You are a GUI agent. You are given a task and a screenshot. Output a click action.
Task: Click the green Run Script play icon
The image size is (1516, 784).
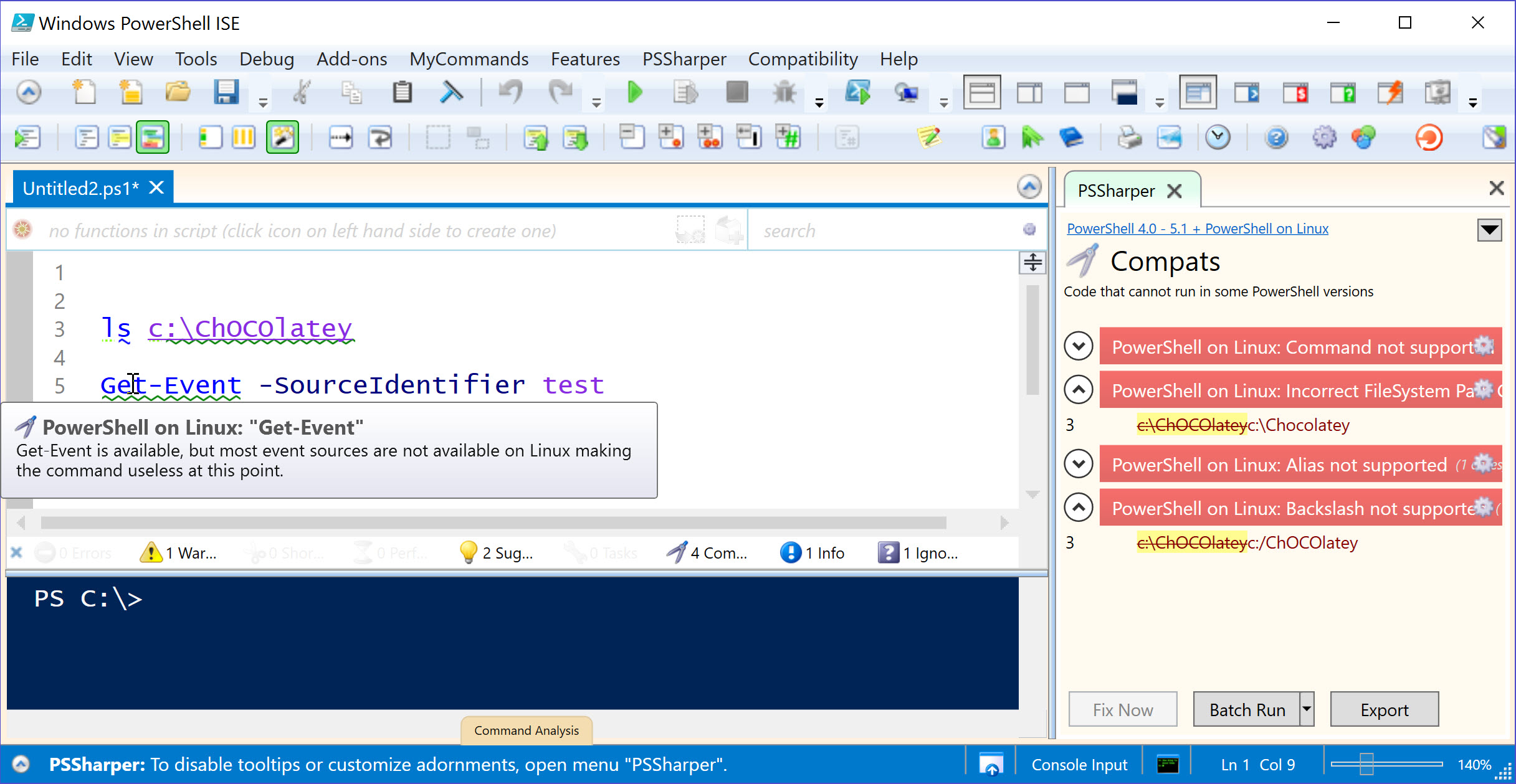[634, 93]
